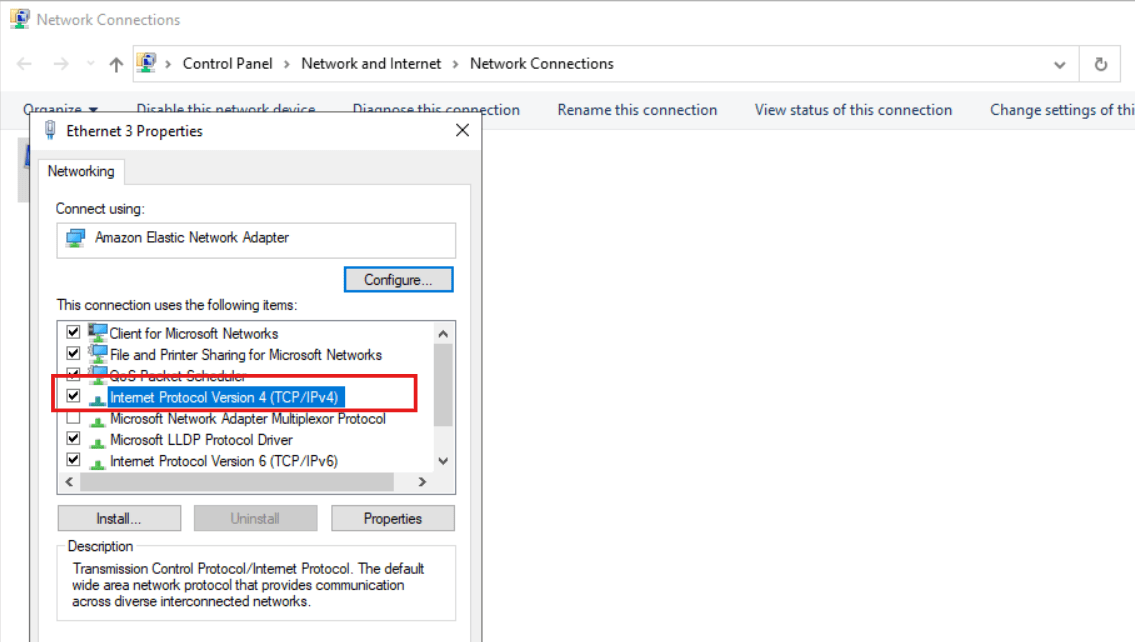1135x642 pixels.
Task: Select Control Panel breadcrumb
Action: click(x=227, y=64)
